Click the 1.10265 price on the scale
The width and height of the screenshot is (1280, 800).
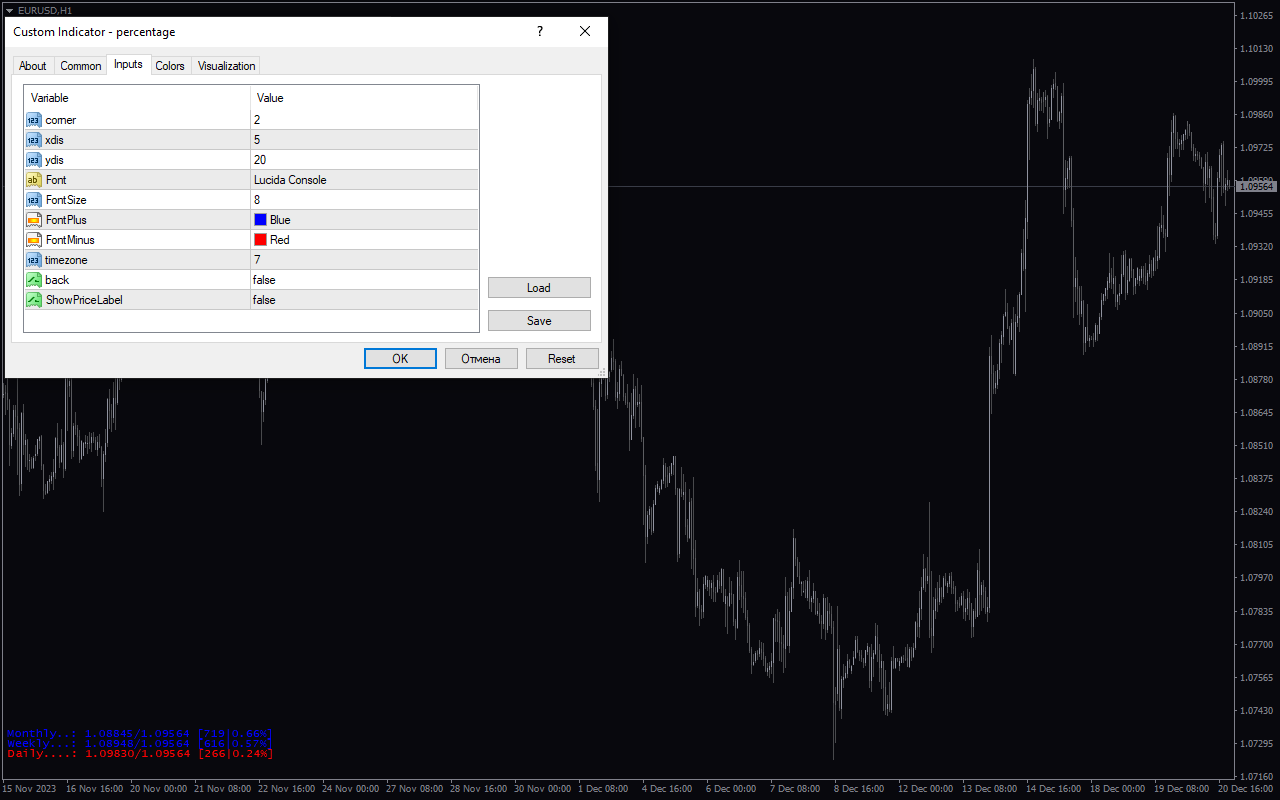click(1256, 16)
